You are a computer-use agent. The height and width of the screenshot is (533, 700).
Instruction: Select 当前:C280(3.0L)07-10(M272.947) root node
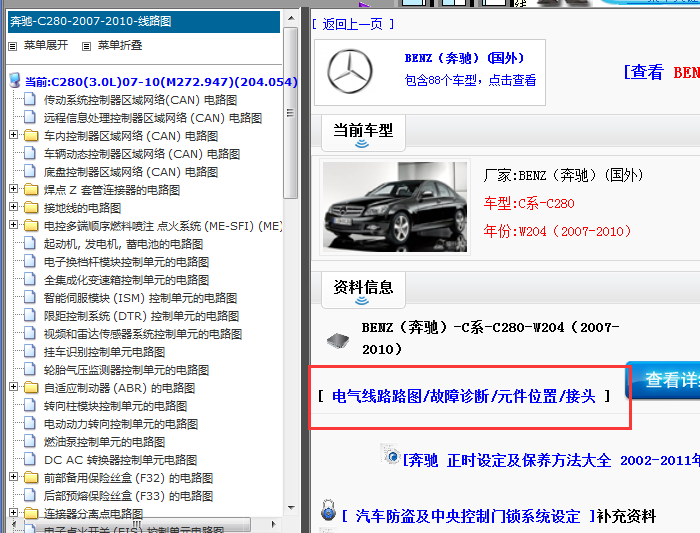(x=161, y=82)
